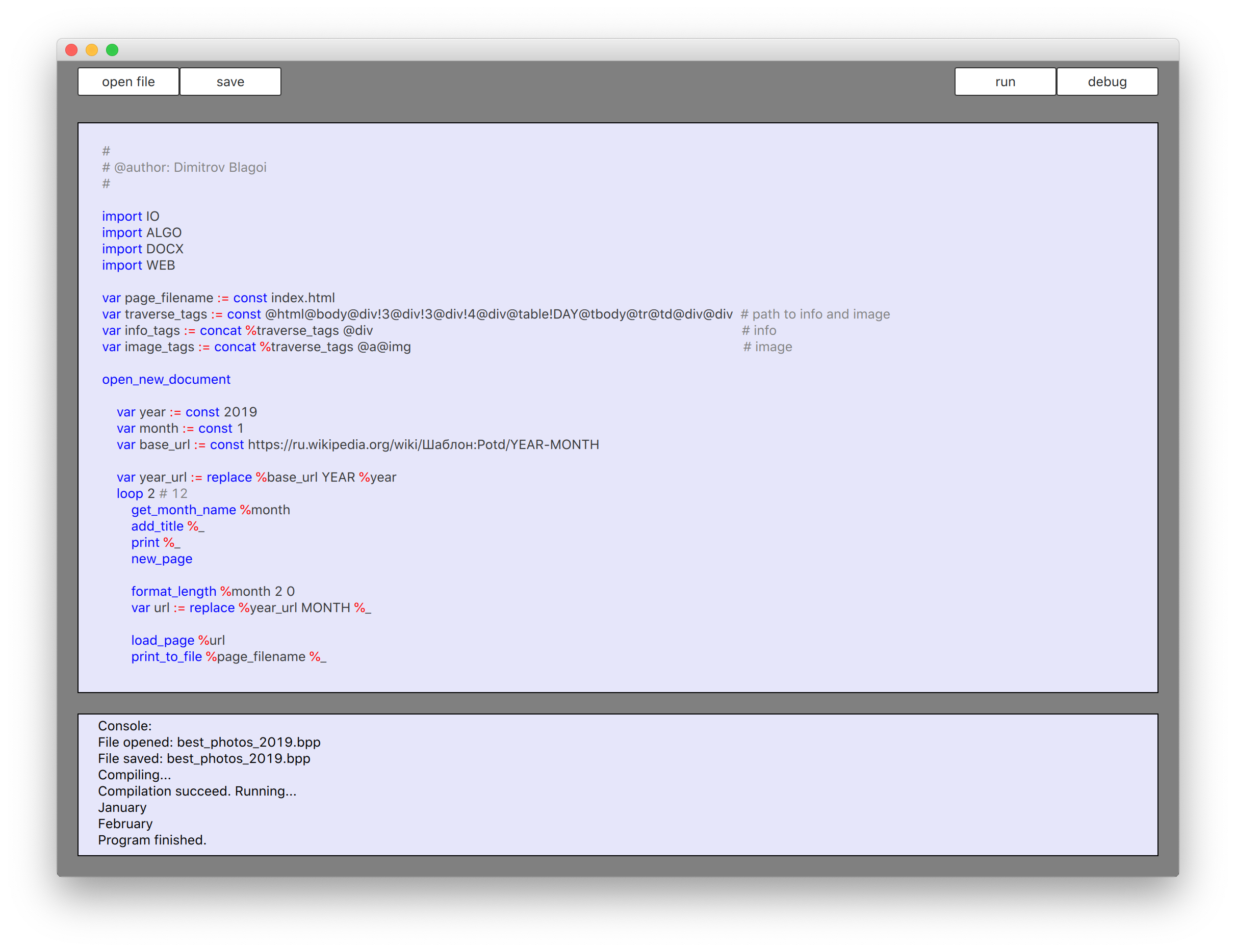1236x952 pixels.
Task: Click 'File saved: best_photos_2019.bpp' console line
Action: pyautogui.click(x=204, y=759)
